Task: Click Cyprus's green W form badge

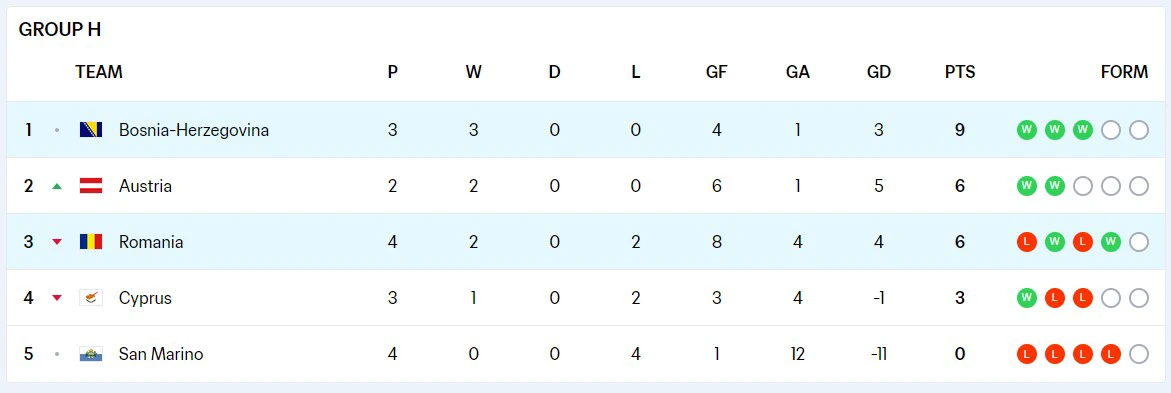Action: [x=1027, y=298]
